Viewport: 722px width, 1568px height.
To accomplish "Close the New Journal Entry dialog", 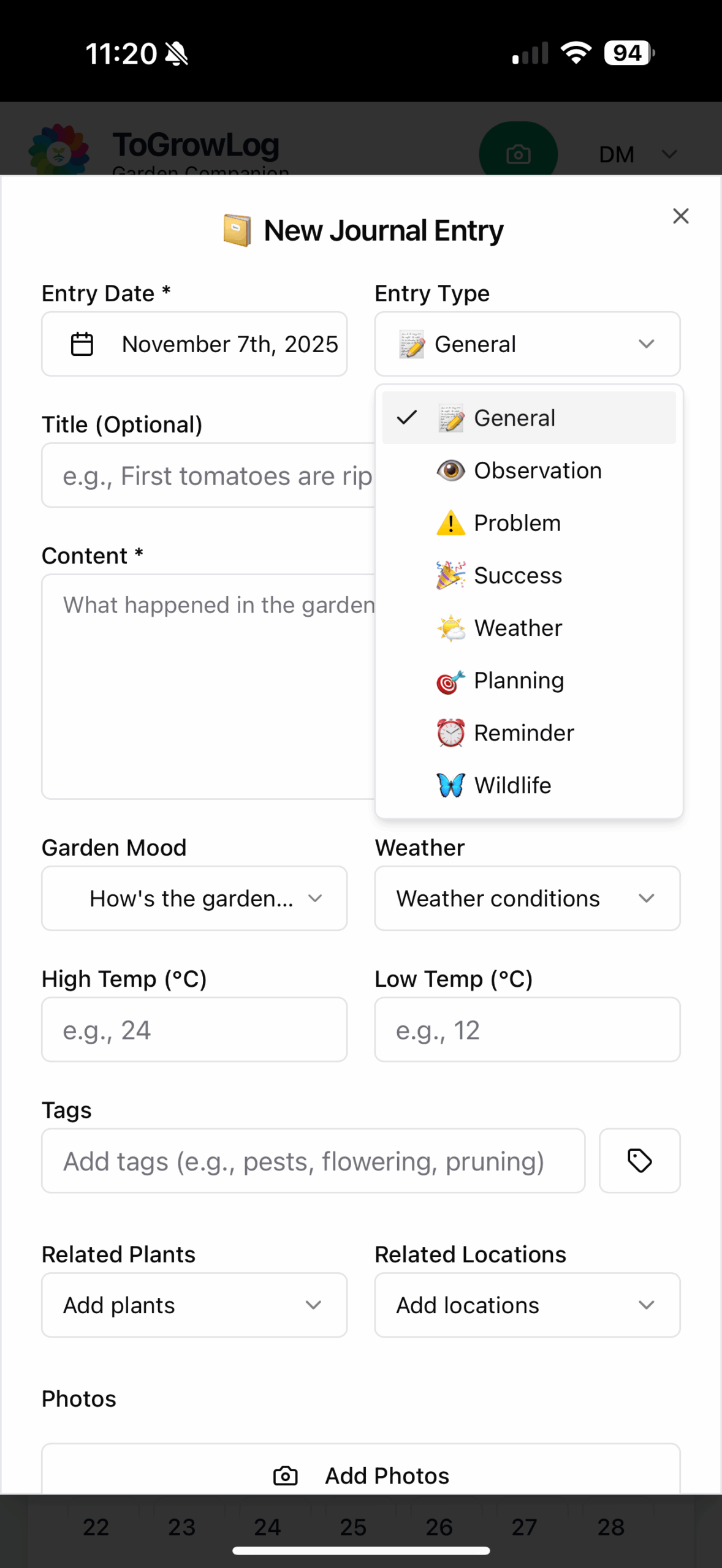I will click(680, 216).
